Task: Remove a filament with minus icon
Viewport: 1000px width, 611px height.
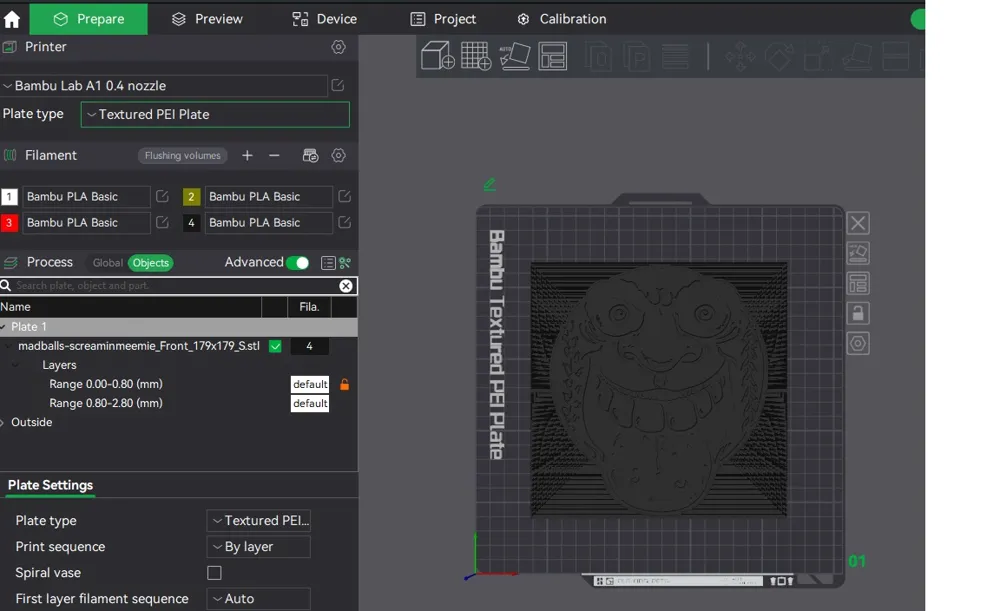Action: pos(274,156)
